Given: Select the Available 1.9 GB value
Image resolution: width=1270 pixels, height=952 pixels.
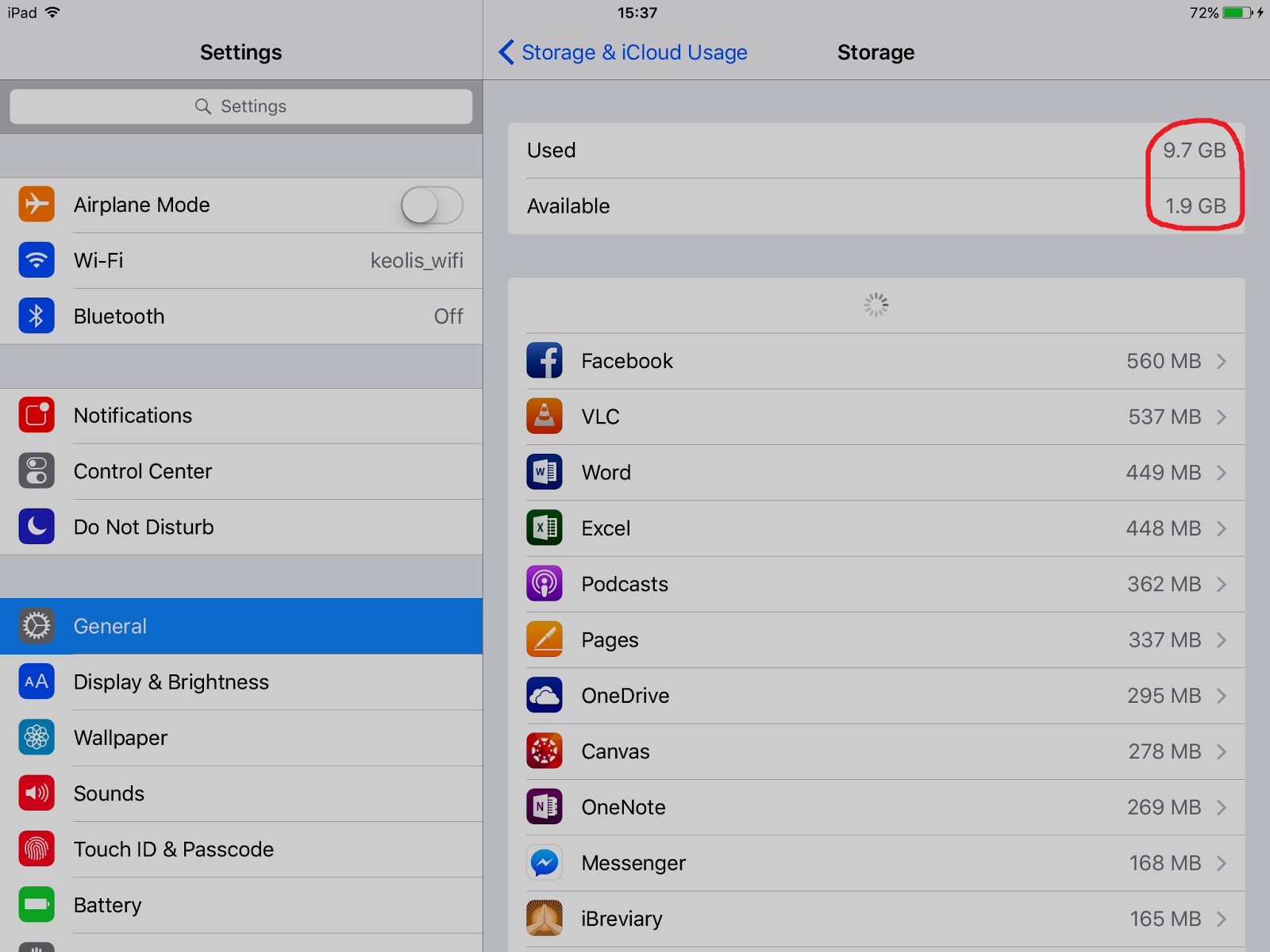Looking at the screenshot, I should [x=1195, y=206].
